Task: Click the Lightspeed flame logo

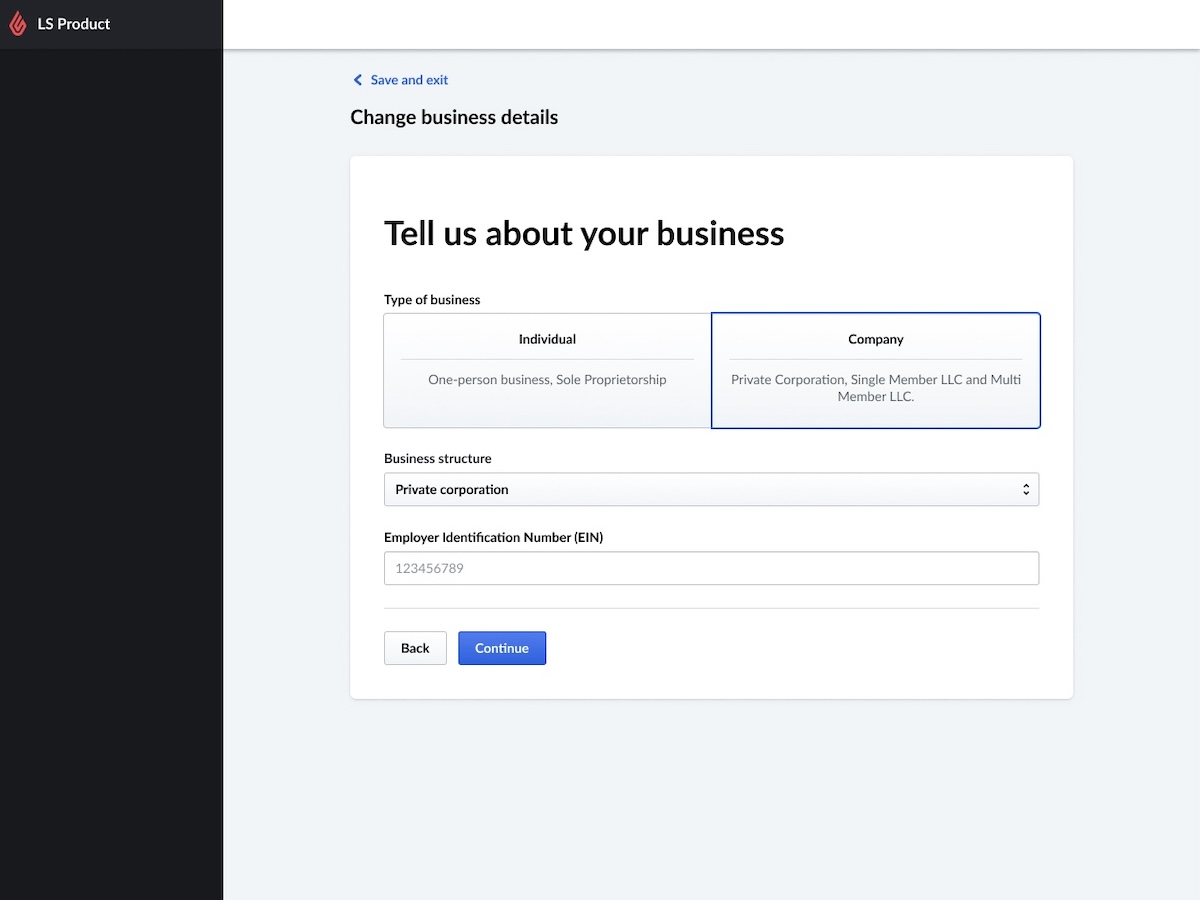Action: (16, 23)
